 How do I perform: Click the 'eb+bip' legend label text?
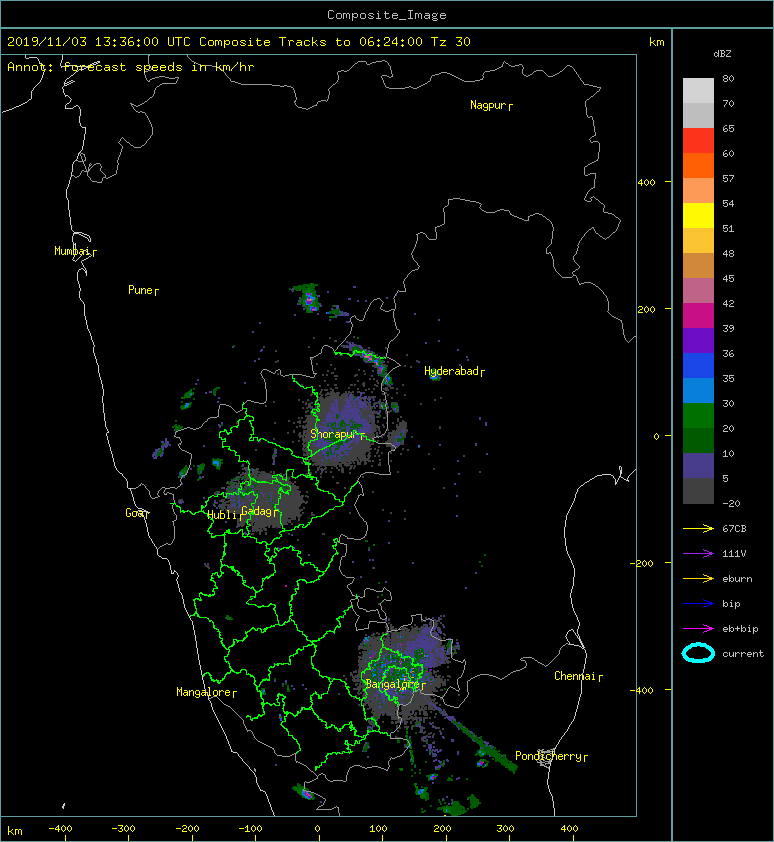tap(740, 628)
